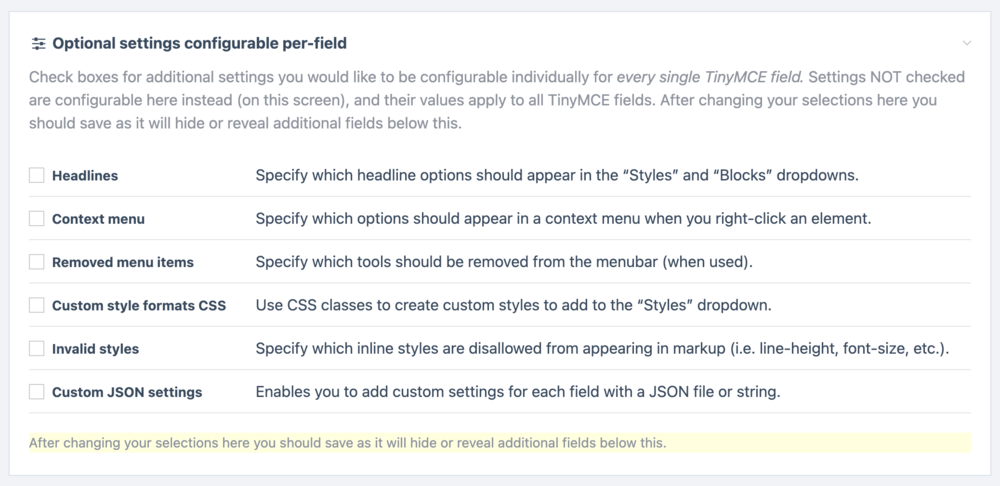Collapse the panel using the top-right chevron
The image size is (1000, 486).
(967, 43)
